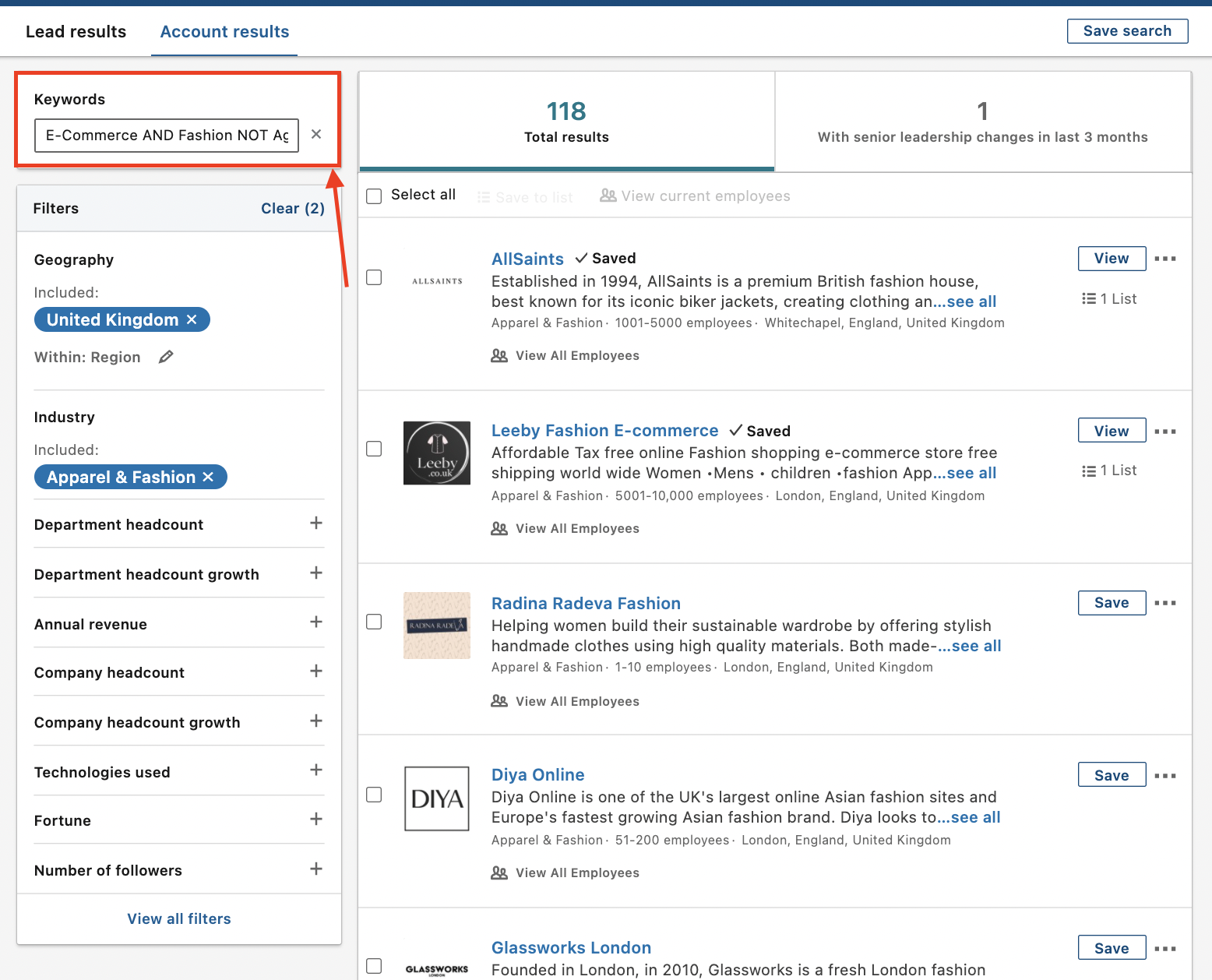Click the list icon under Leeby View button
The height and width of the screenshot is (980, 1212).
[1089, 471]
